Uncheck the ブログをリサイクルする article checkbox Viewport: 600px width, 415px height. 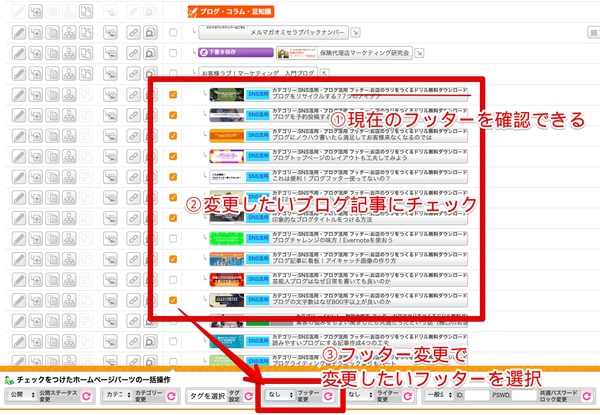[x=174, y=95]
